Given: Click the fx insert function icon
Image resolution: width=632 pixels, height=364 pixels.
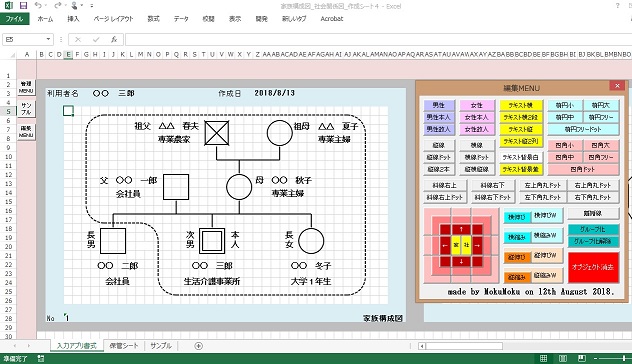Looking at the screenshot, I should click(x=114, y=40).
